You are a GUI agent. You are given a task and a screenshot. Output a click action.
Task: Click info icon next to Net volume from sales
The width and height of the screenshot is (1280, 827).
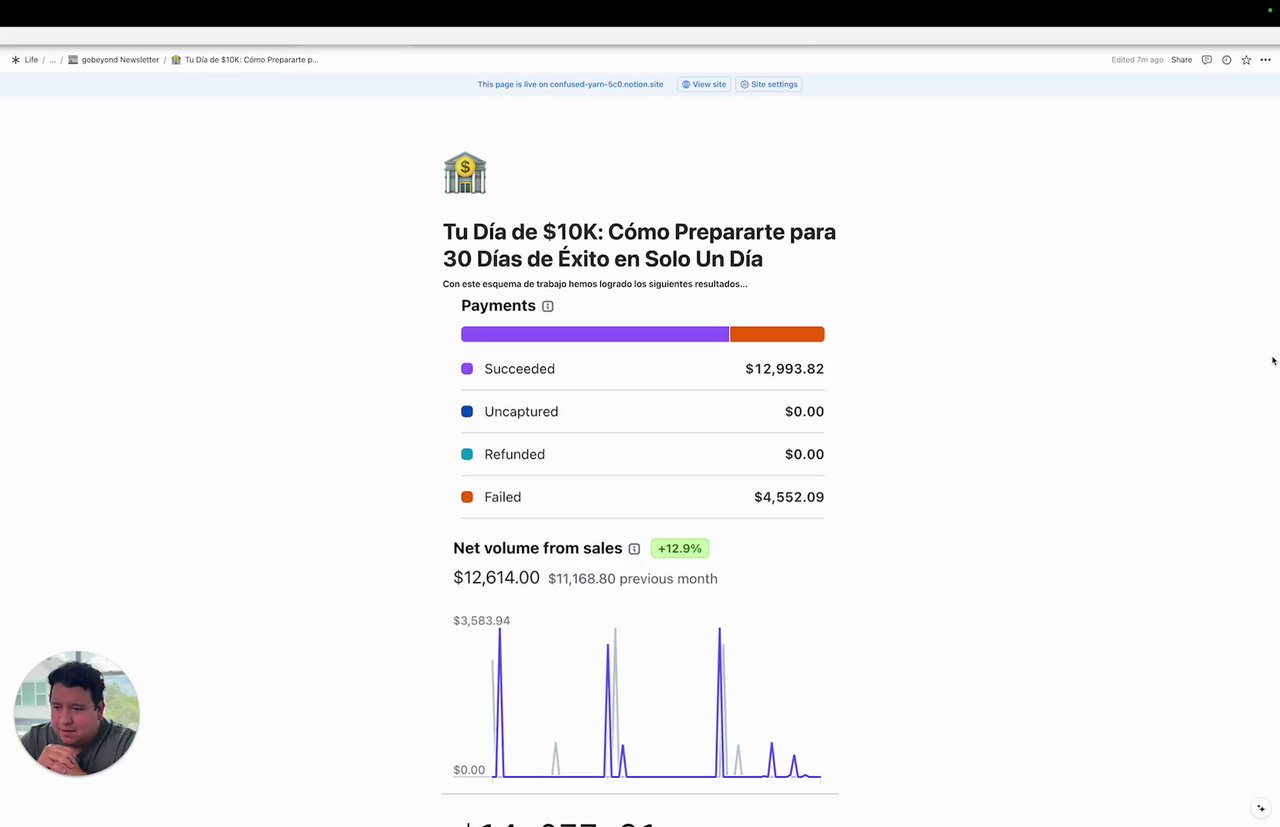point(634,549)
